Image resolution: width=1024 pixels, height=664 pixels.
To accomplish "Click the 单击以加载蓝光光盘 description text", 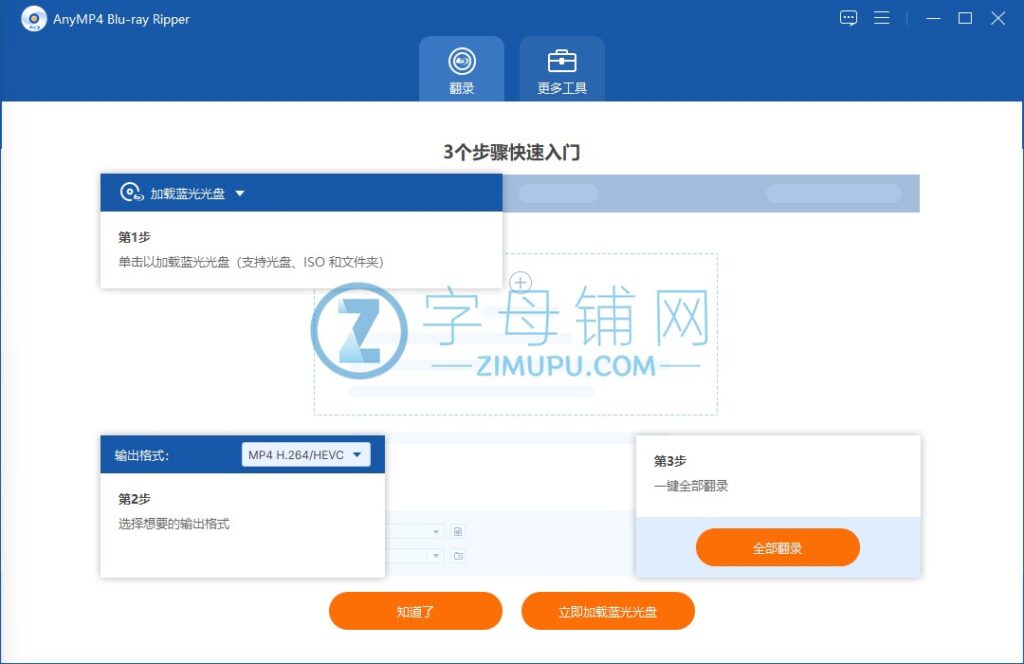I will pyautogui.click(x=251, y=262).
